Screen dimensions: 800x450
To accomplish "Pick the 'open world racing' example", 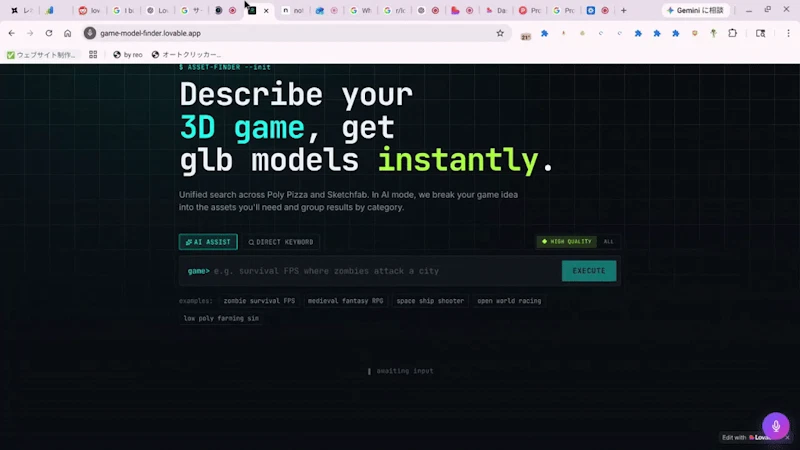I will tap(509, 301).
